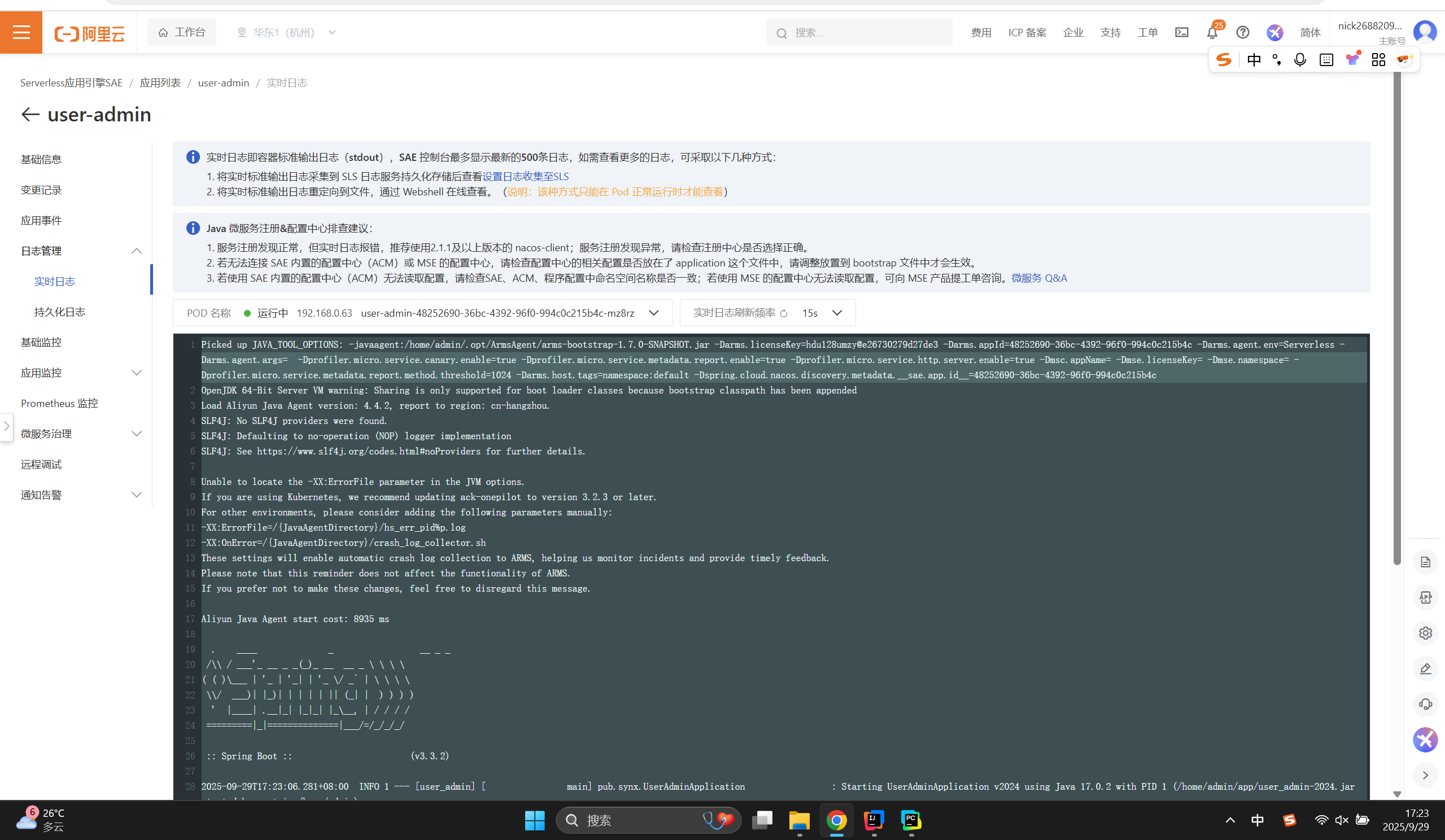Click the notification bell icon
Image resolution: width=1445 pixels, height=840 pixels.
click(1212, 33)
